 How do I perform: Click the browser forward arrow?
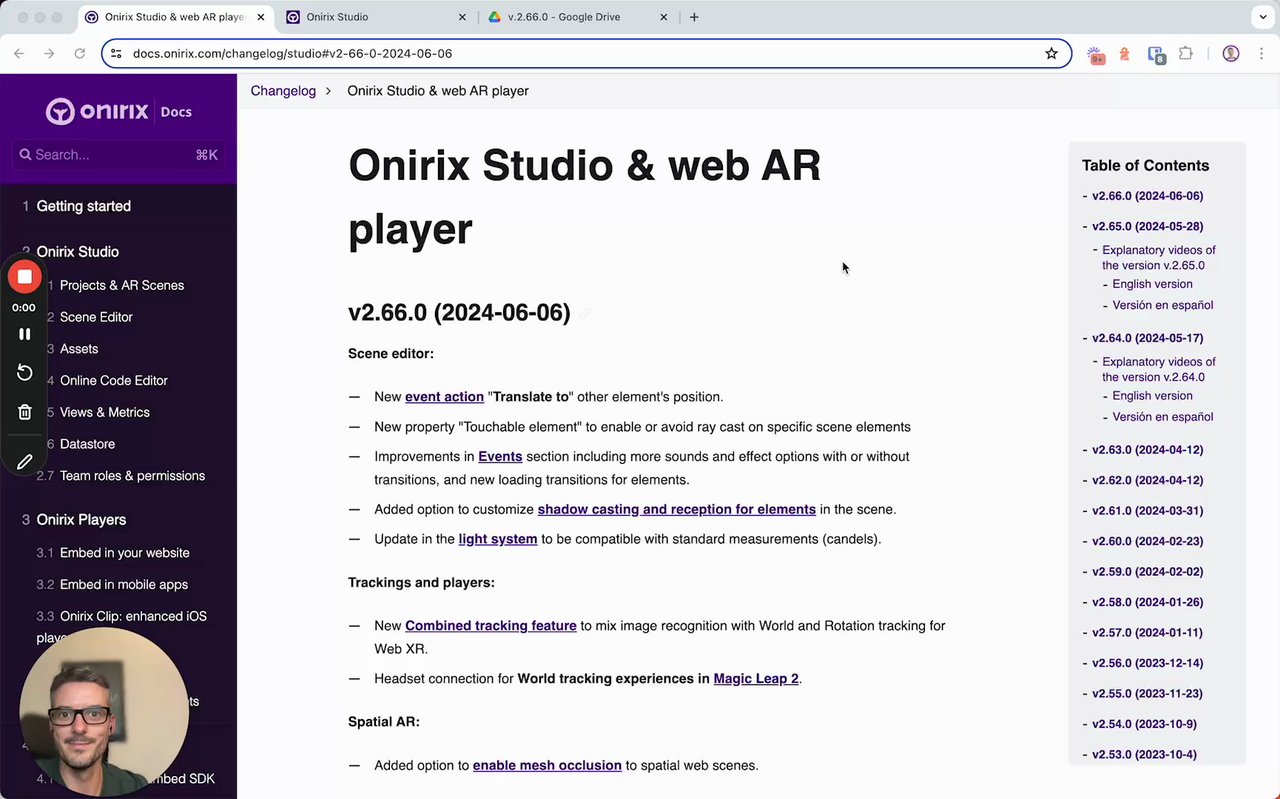tap(49, 53)
